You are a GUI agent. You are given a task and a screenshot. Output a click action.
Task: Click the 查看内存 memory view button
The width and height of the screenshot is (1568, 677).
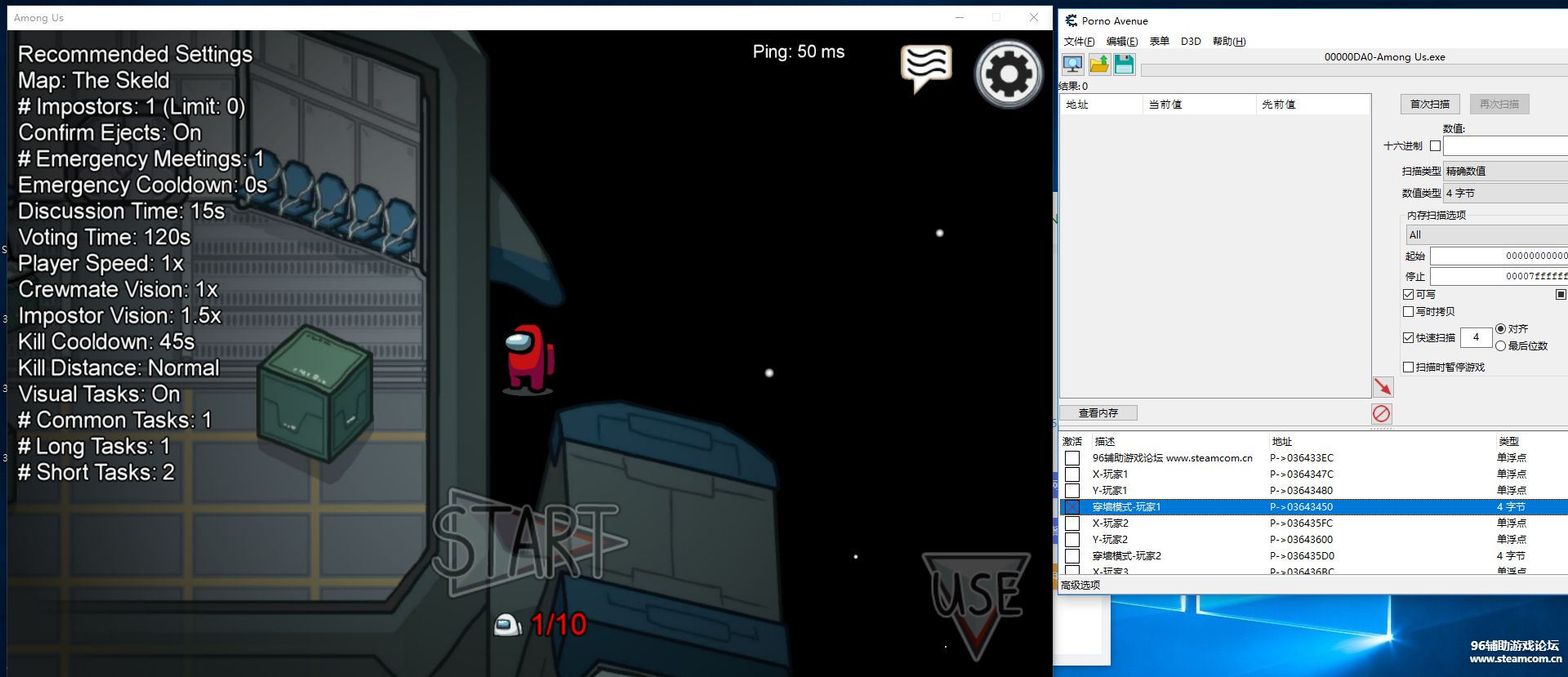click(x=1098, y=413)
